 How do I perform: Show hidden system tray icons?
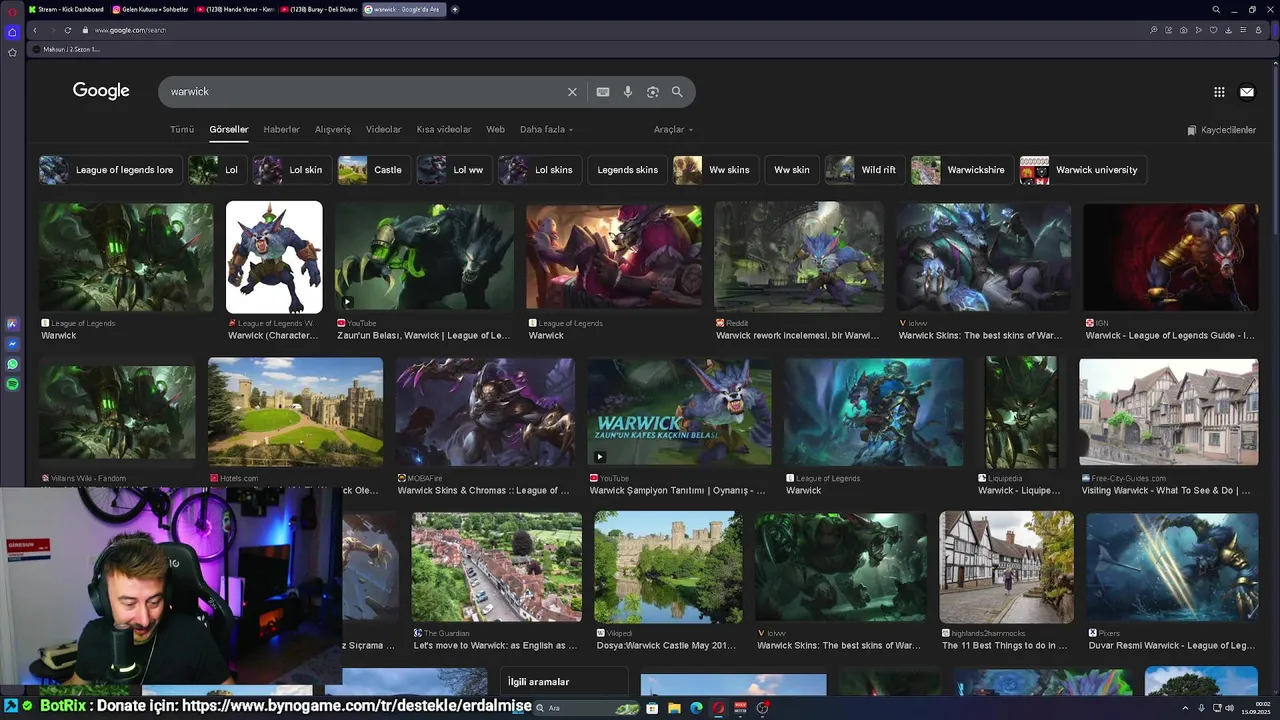[x=1187, y=708]
